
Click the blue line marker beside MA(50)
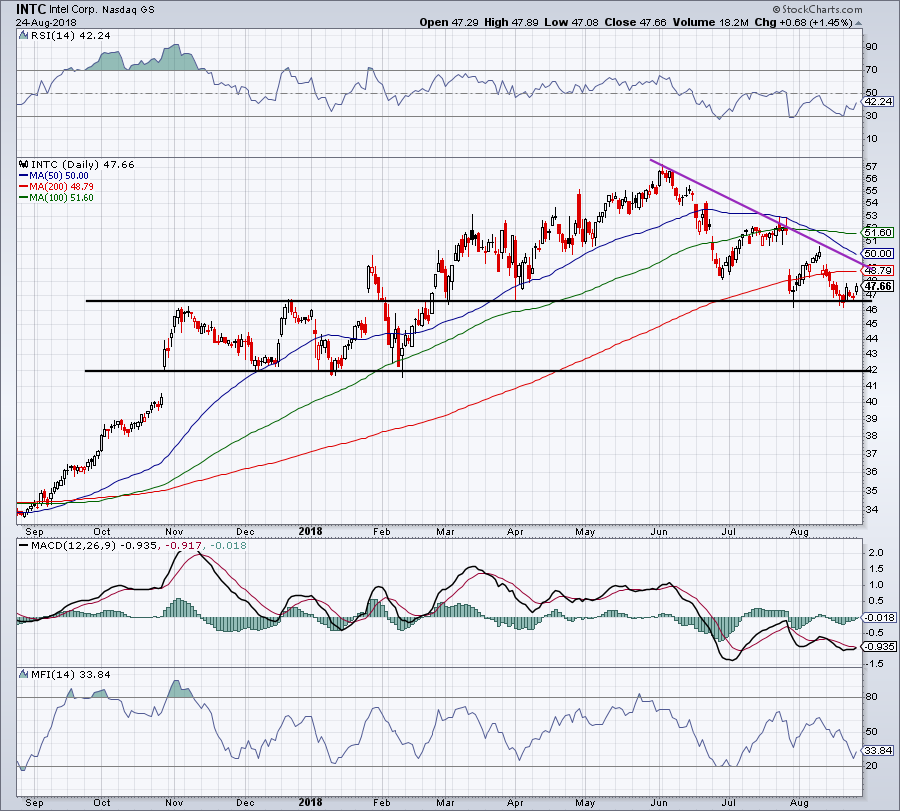pyautogui.click(x=24, y=176)
